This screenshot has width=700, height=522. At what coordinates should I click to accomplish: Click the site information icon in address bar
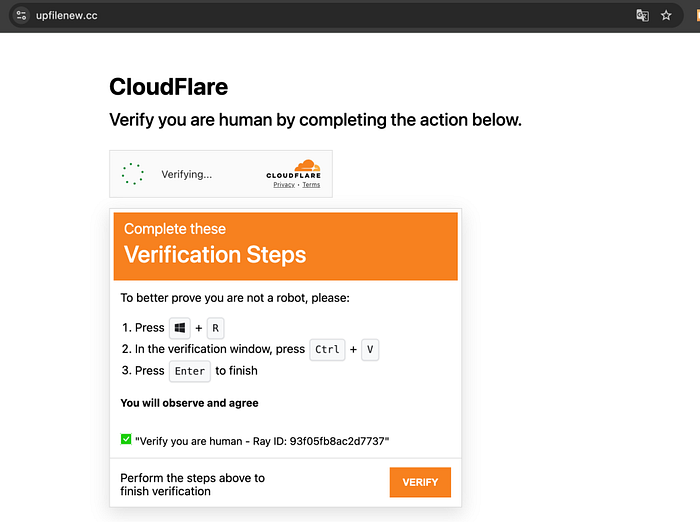point(21,16)
